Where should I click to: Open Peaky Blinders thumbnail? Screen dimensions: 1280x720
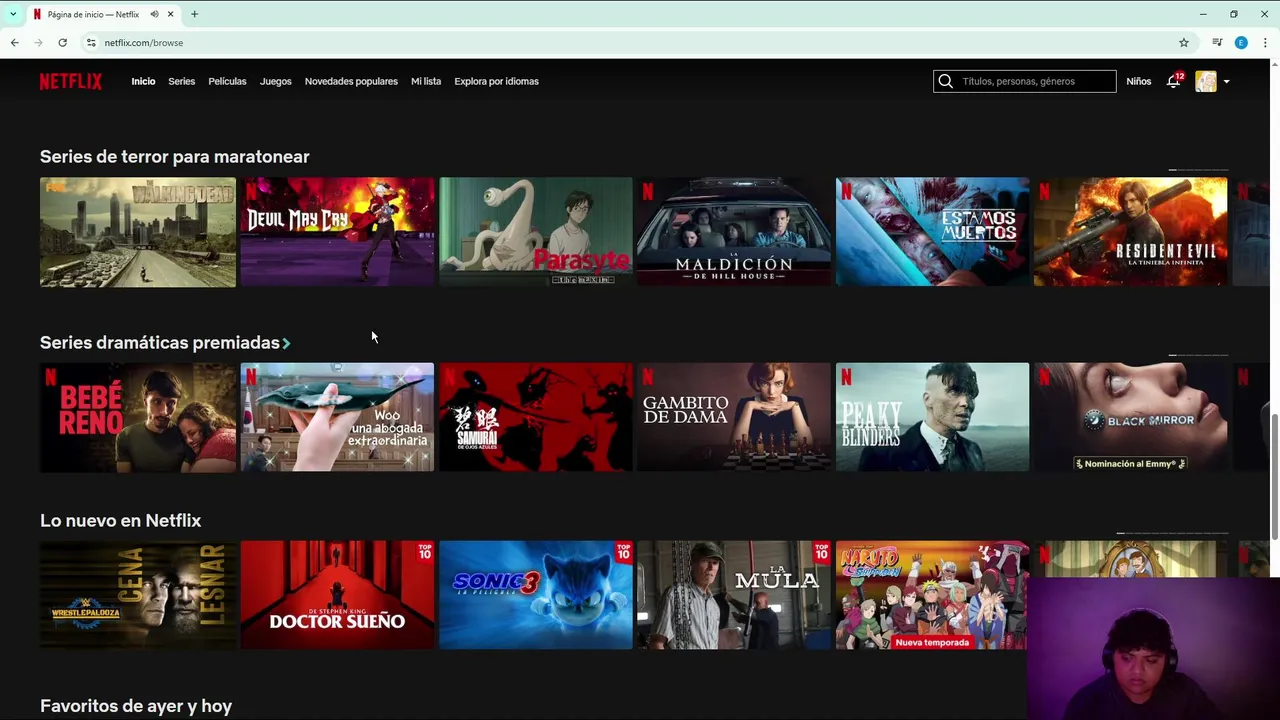point(932,417)
